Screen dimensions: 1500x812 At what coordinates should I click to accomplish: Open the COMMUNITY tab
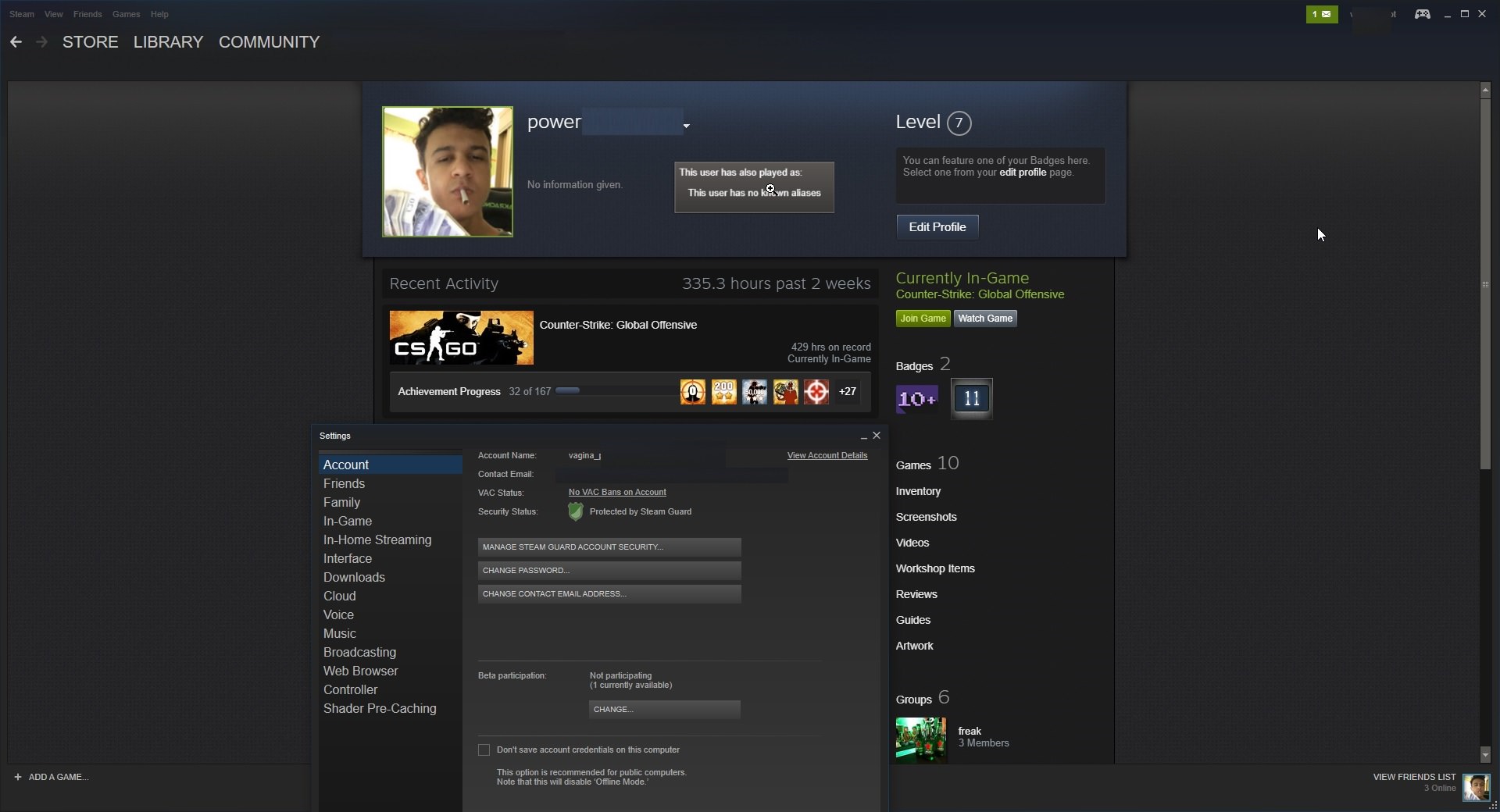[270, 42]
